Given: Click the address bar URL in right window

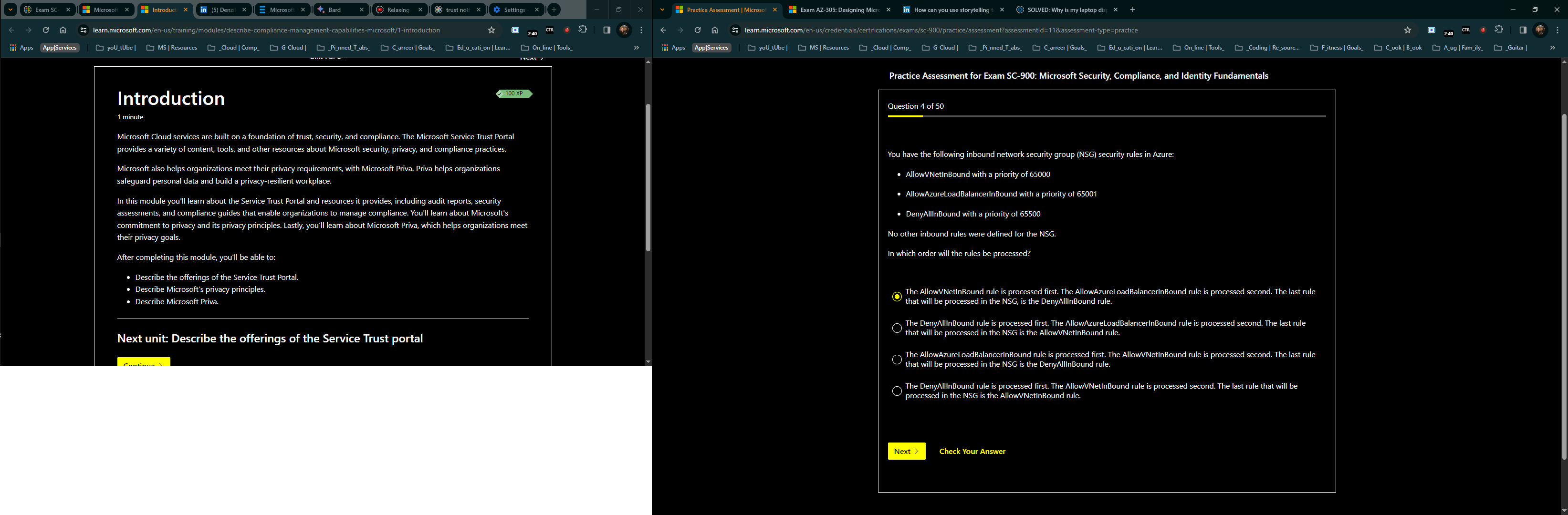Looking at the screenshot, I should (x=941, y=30).
